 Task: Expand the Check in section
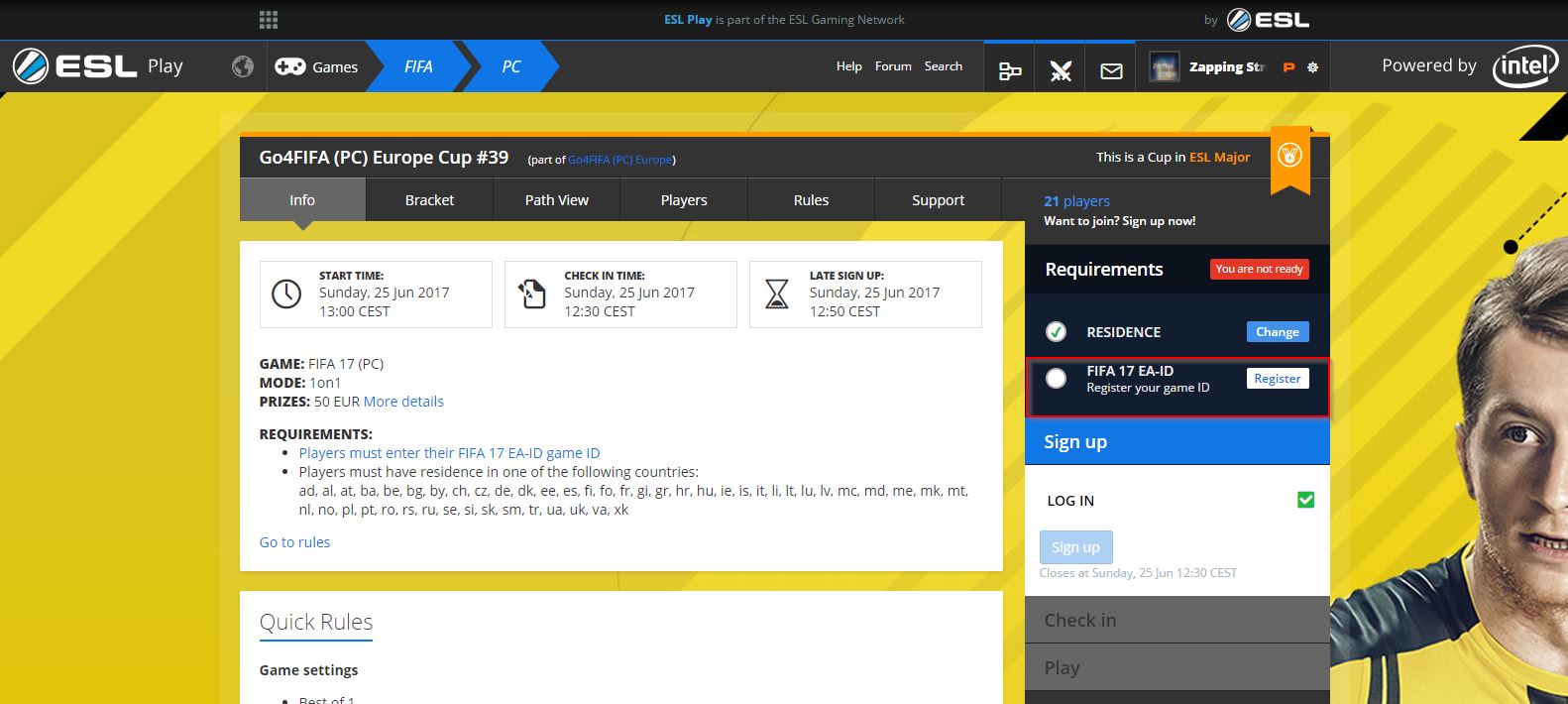pos(1177,620)
